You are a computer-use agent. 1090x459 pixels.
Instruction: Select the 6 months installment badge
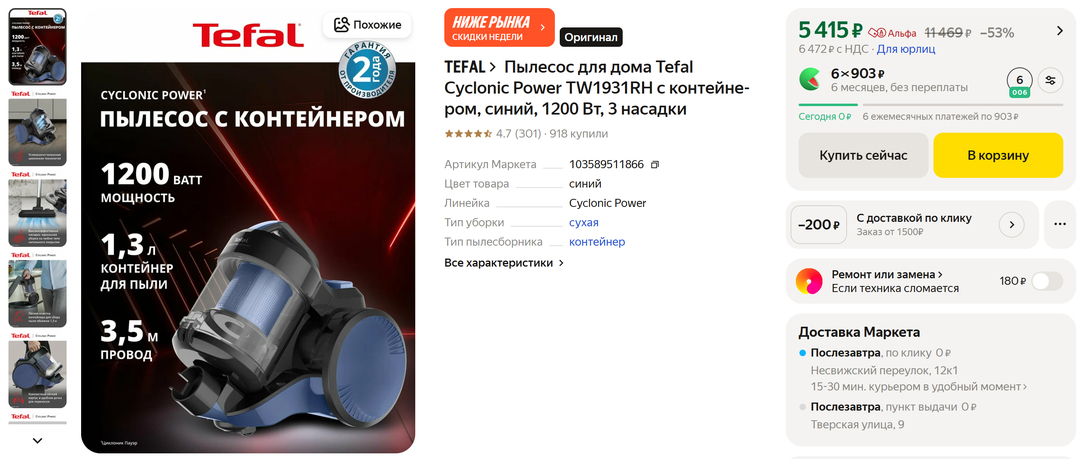1019,83
